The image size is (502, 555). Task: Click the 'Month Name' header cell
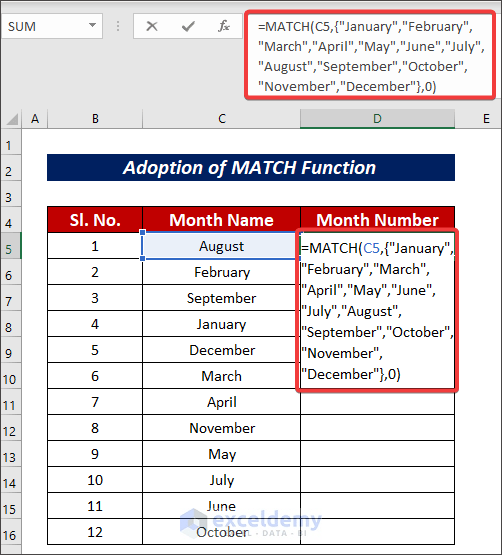[222, 220]
